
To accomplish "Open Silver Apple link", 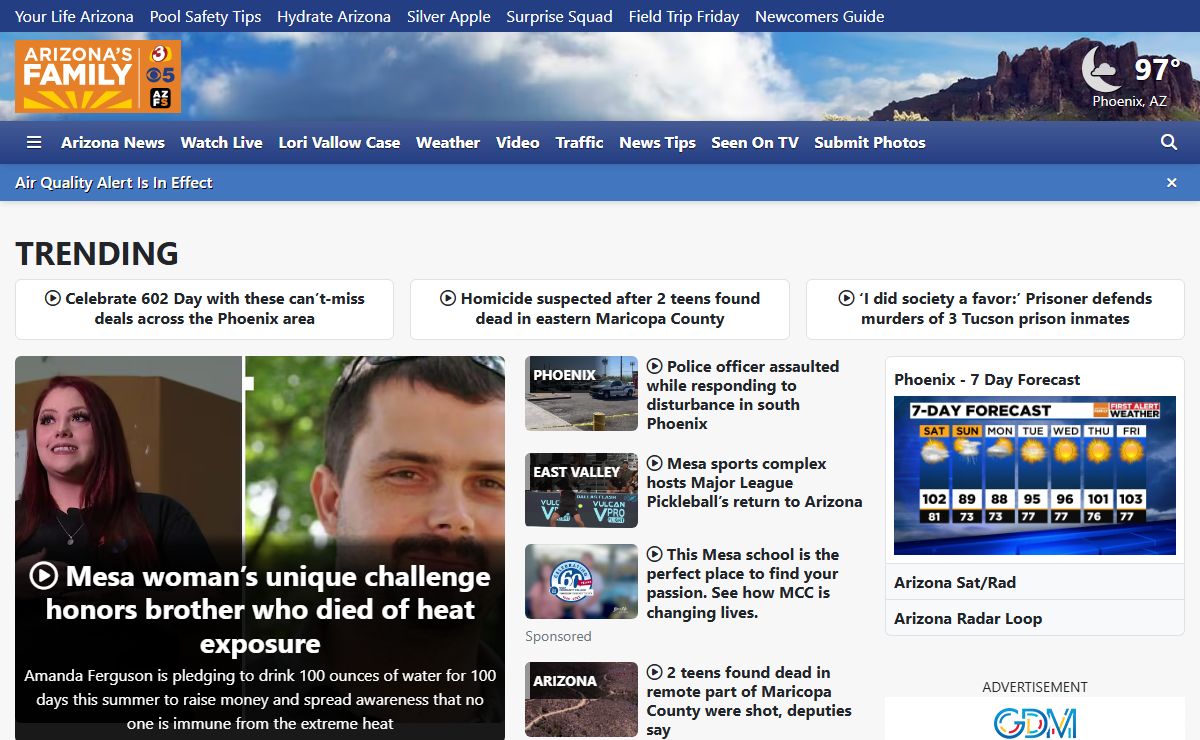I will pyautogui.click(x=449, y=16).
